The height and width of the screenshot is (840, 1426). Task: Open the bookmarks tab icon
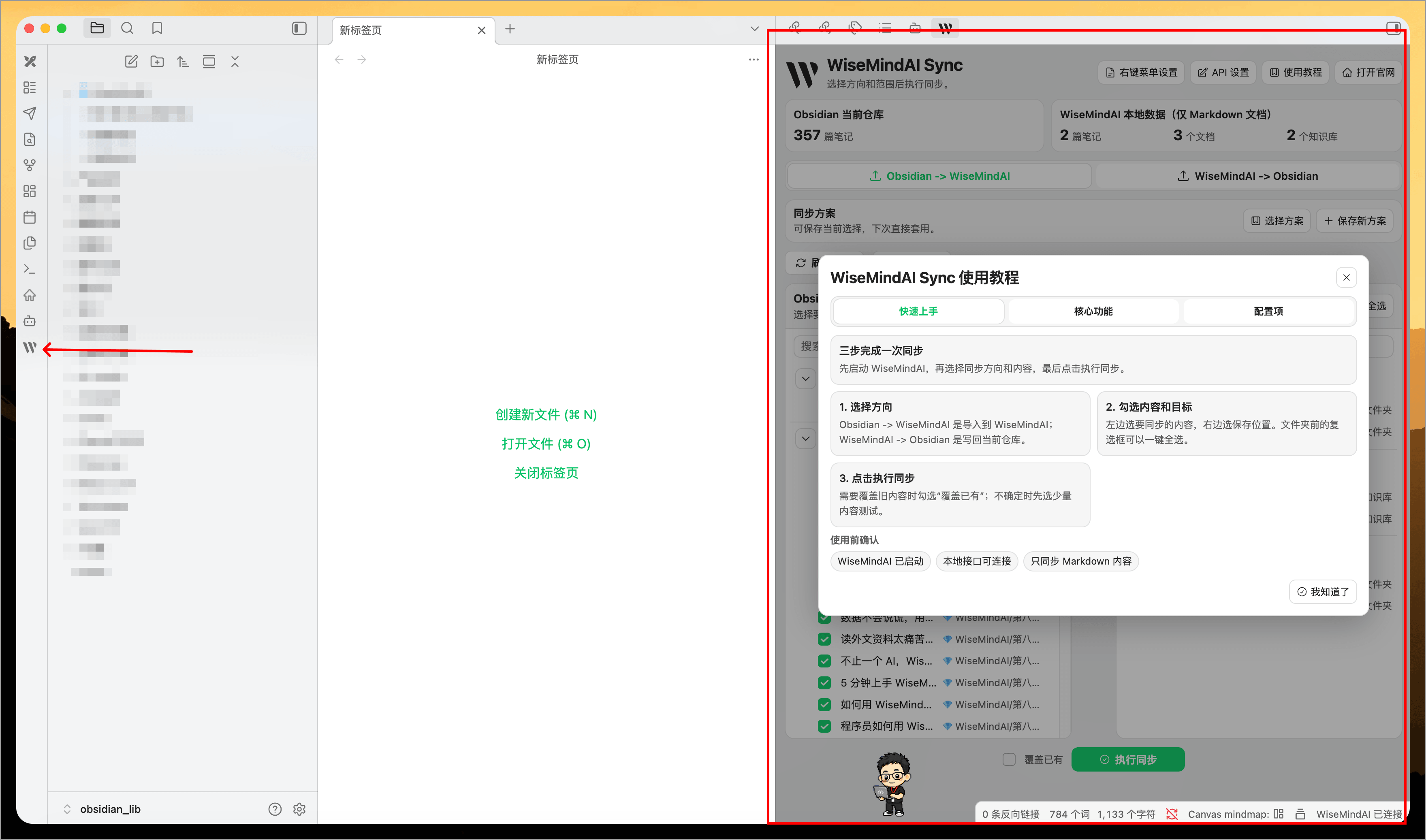157,28
